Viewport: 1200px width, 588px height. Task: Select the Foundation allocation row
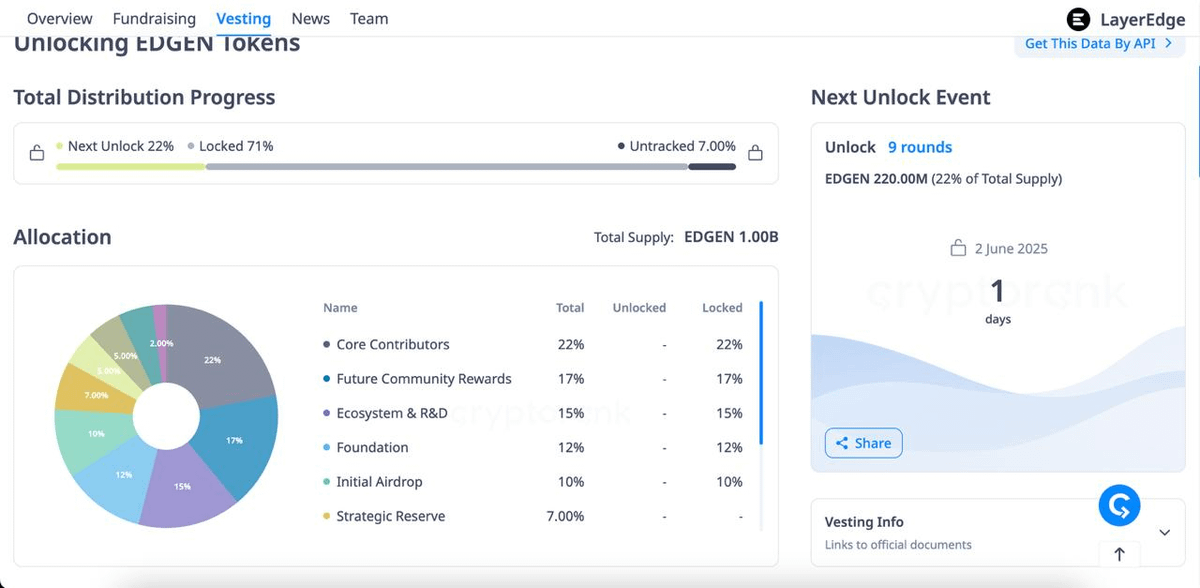click(533, 447)
